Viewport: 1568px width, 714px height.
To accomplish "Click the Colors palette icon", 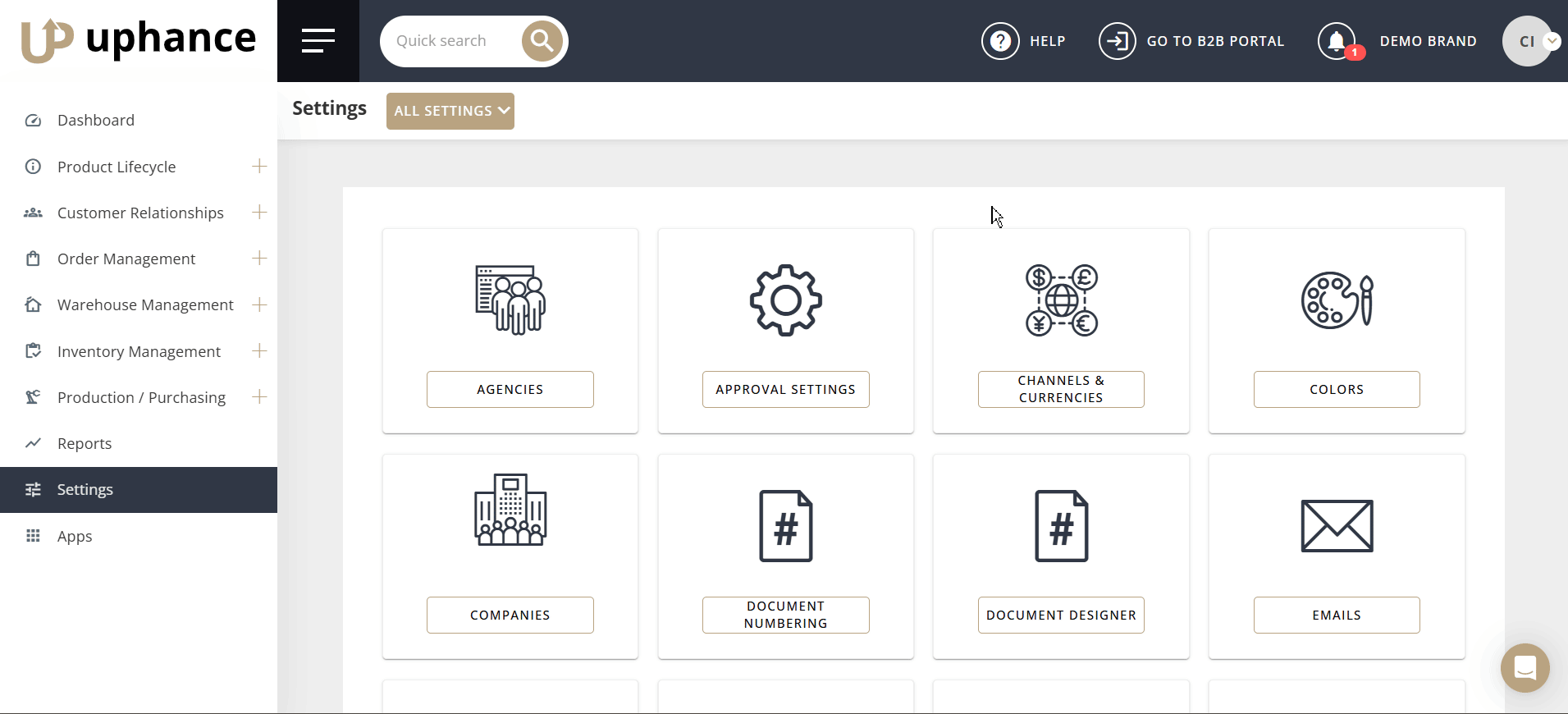I will pos(1336,300).
